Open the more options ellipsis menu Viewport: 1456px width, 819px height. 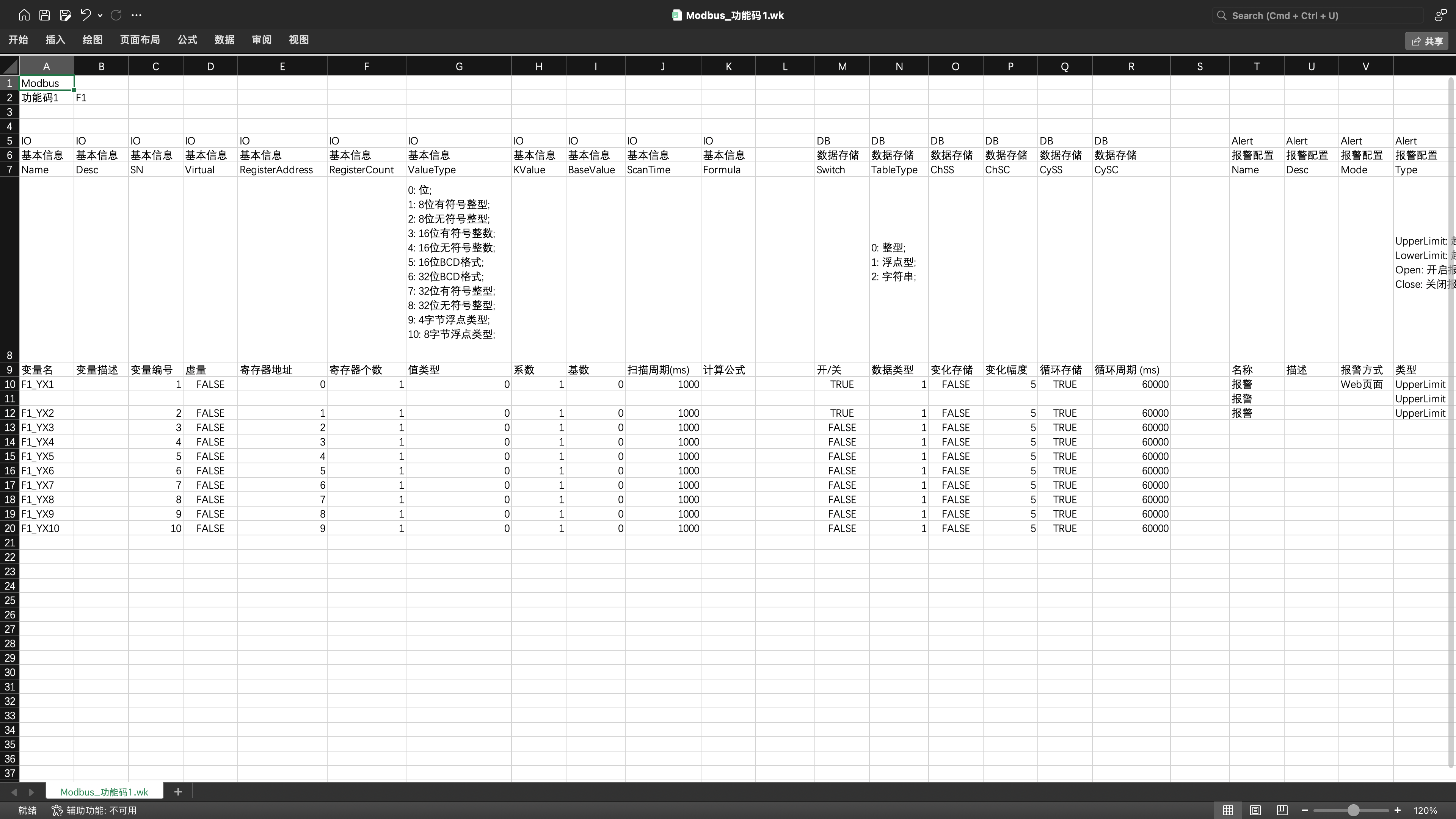[136, 15]
